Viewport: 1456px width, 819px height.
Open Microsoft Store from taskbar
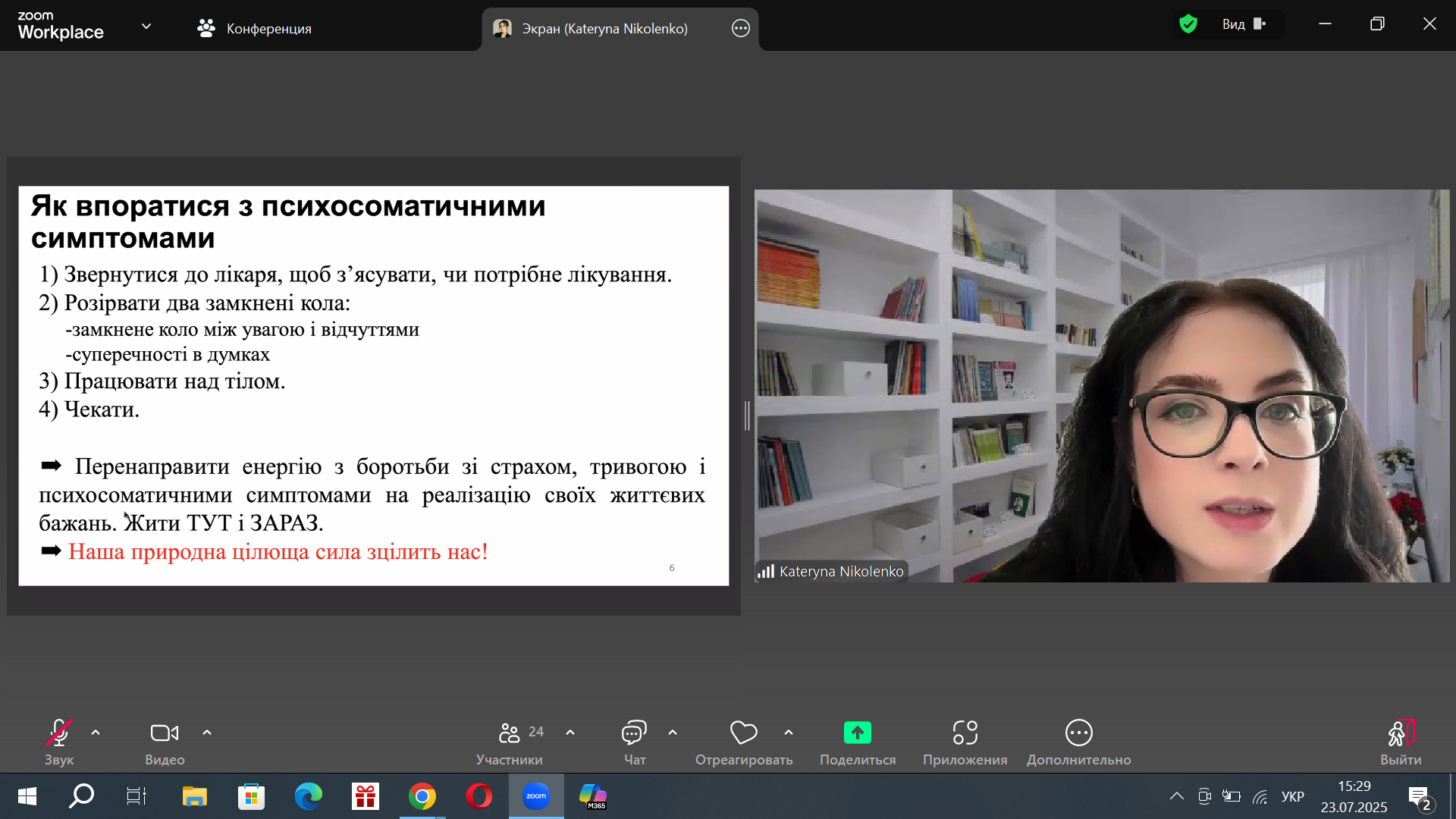pyautogui.click(x=252, y=796)
